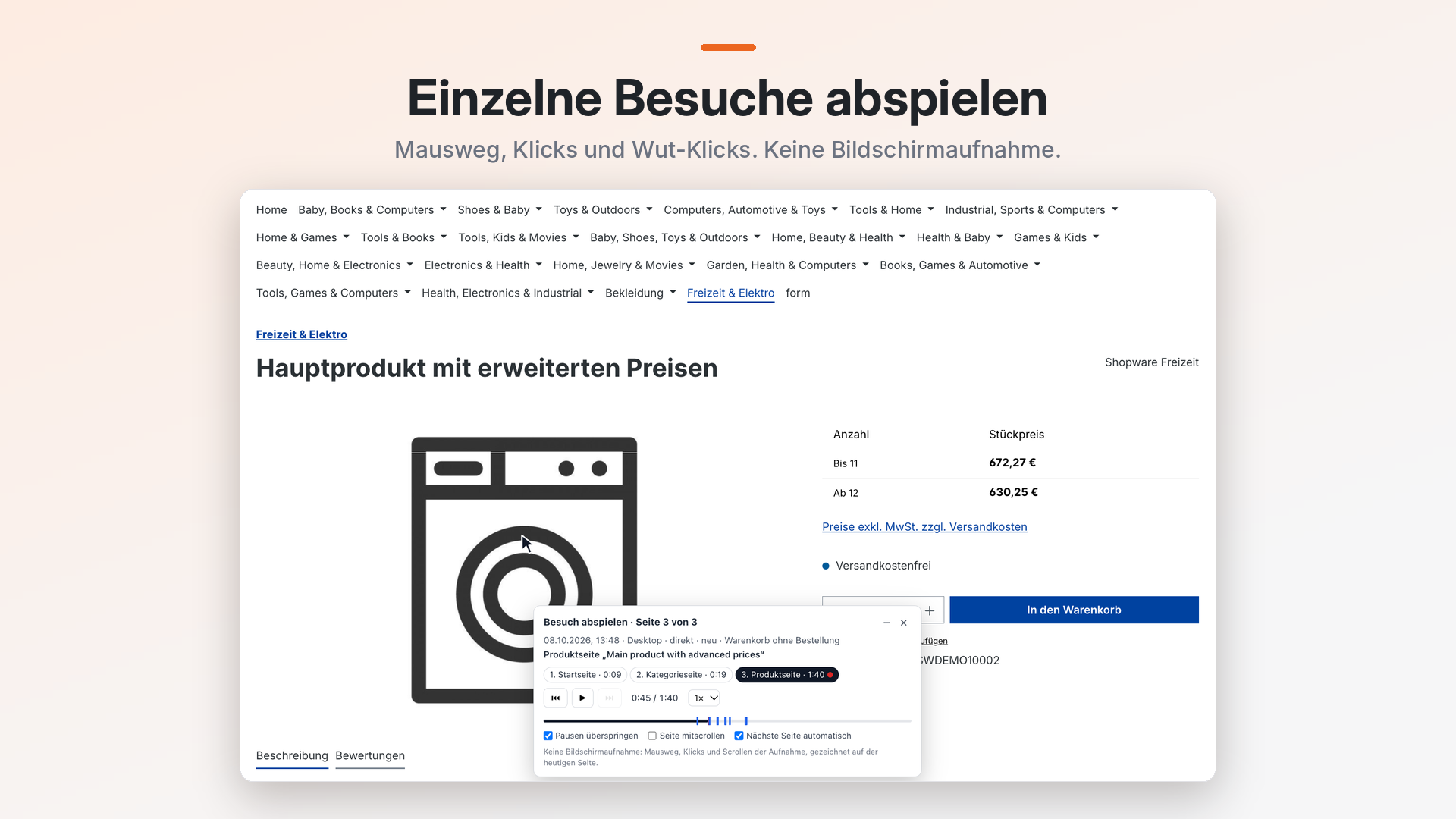Screen dimensions: 1456x819
Task: Open the Bekleidung category dropdown
Action: [641, 293]
